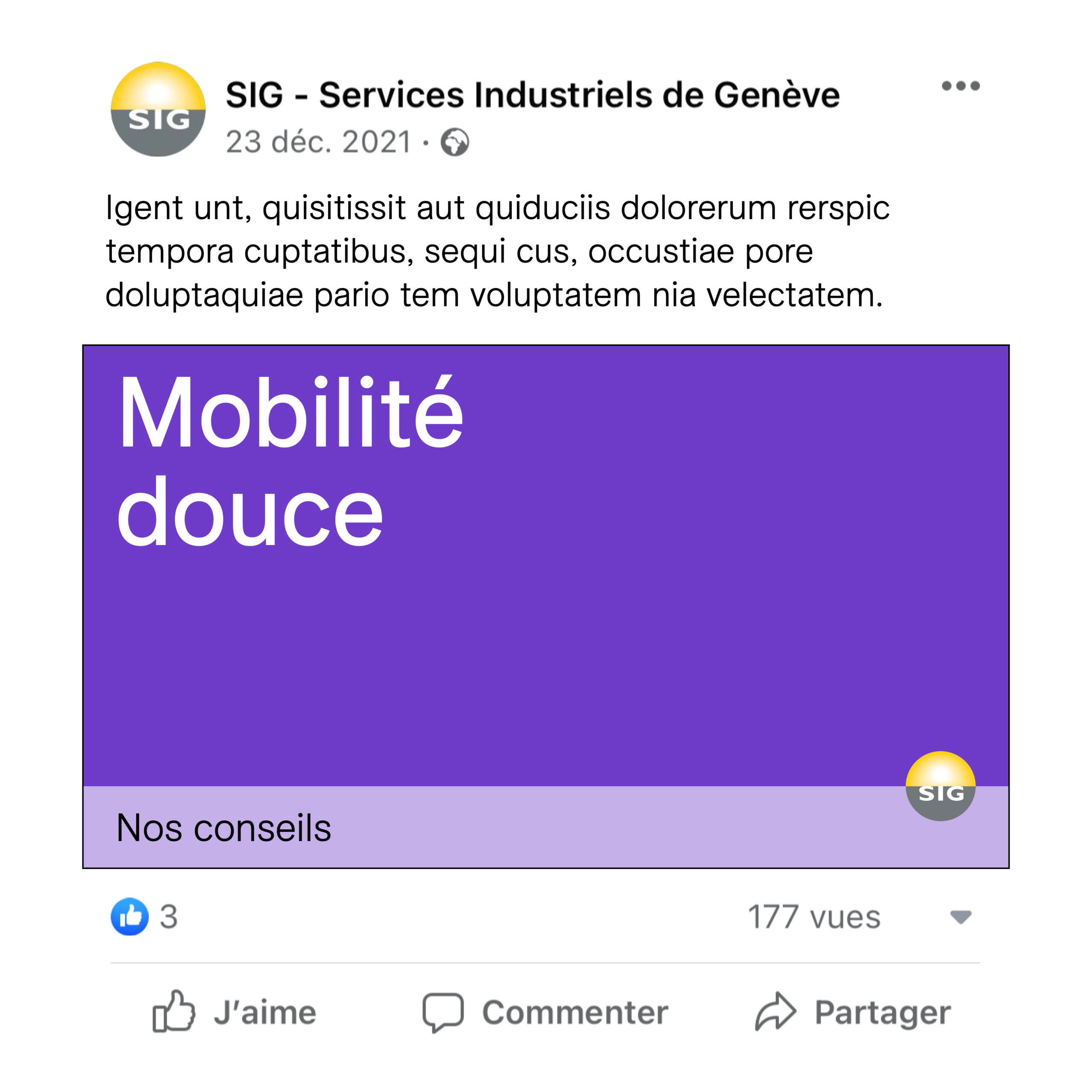Click the SIG profile avatar
Screen dimensions: 1092x1092
point(158,109)
